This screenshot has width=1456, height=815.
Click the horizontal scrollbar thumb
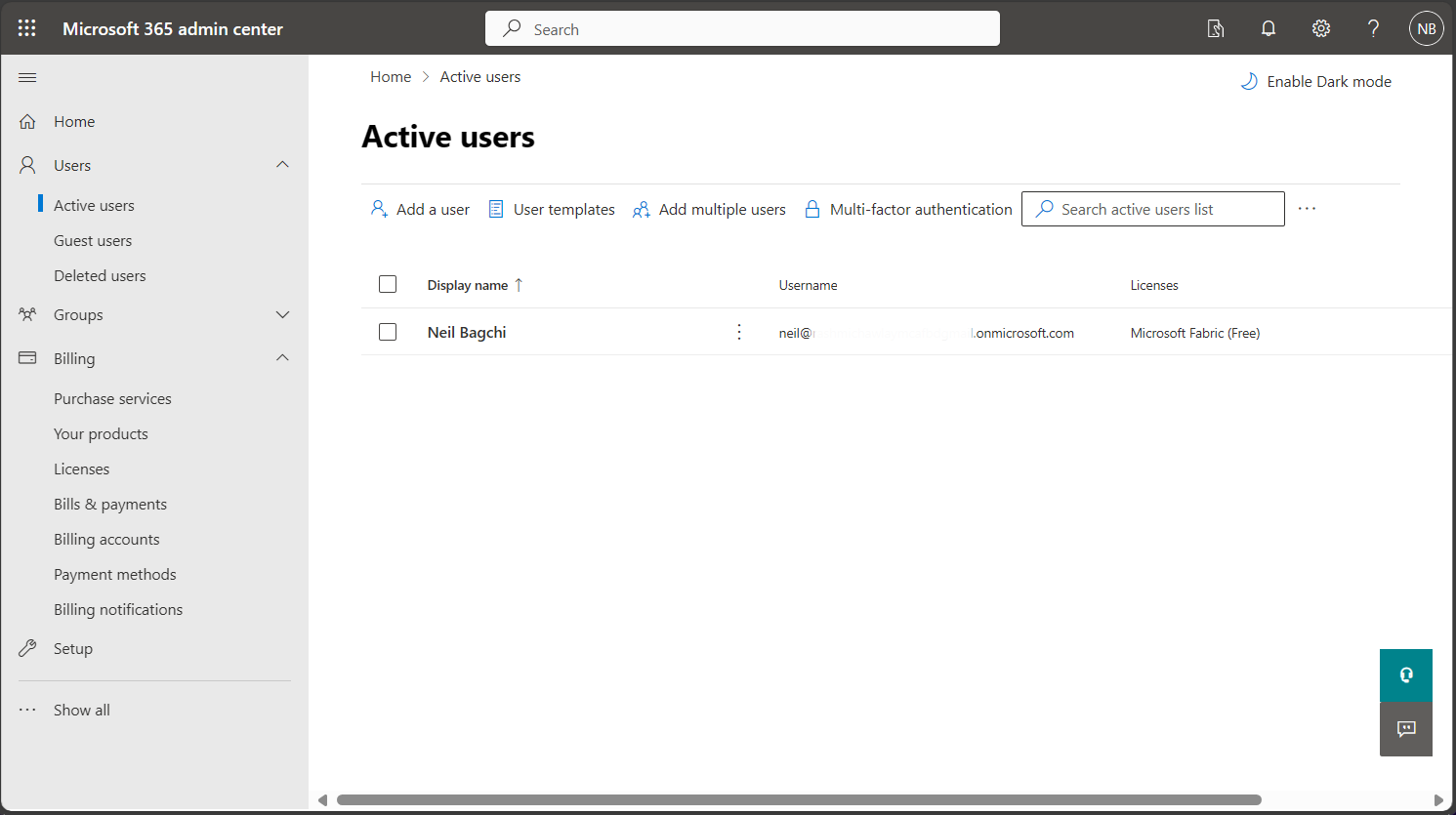point(799,799)
